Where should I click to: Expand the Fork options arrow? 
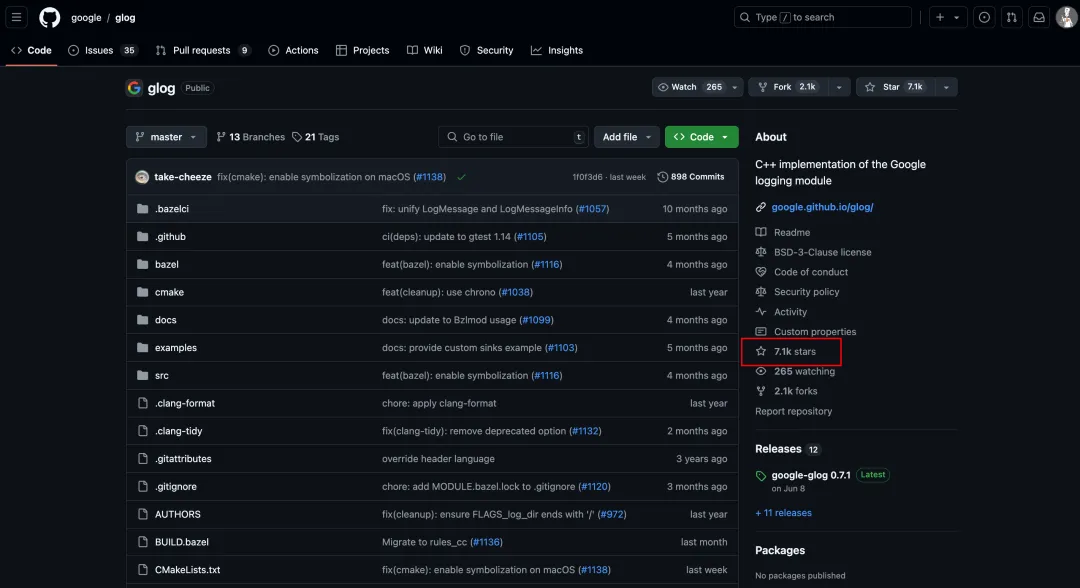838,87
